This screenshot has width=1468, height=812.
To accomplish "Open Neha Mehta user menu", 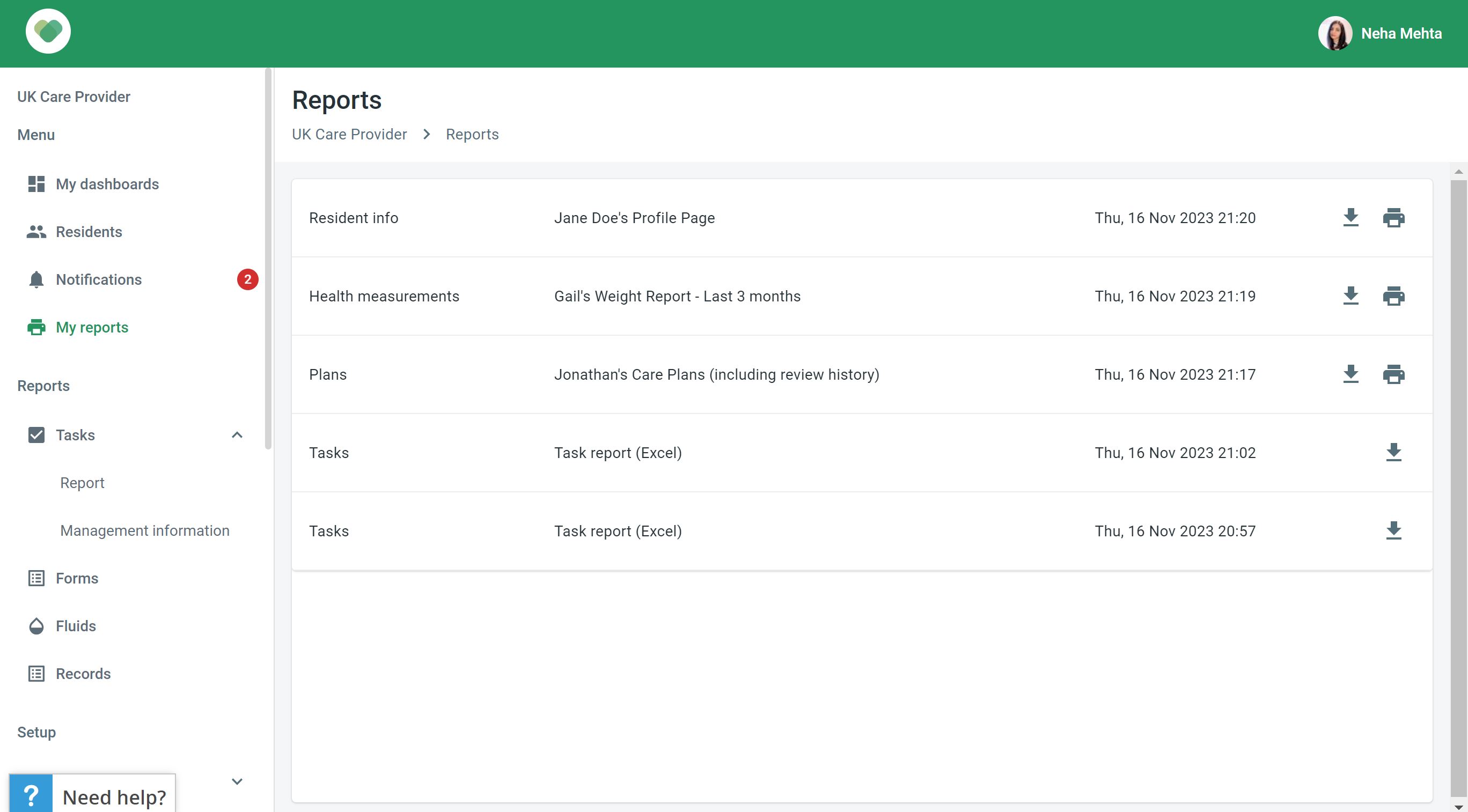I will 1380,34.
